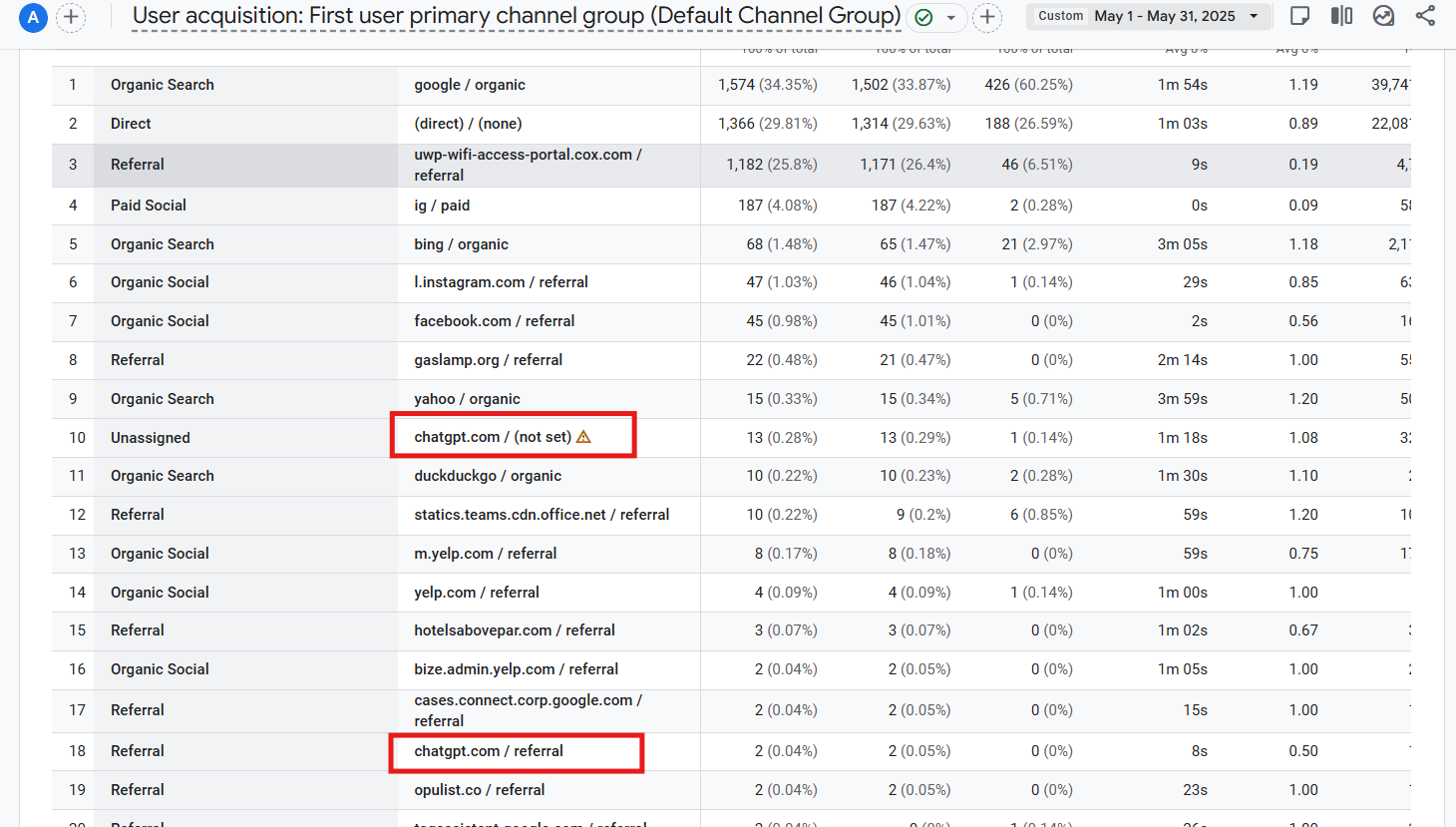This screenshot has width=1456, height=827.
Task: Click 'yelp.com / referral' in row 14
Action: (477, 593)
